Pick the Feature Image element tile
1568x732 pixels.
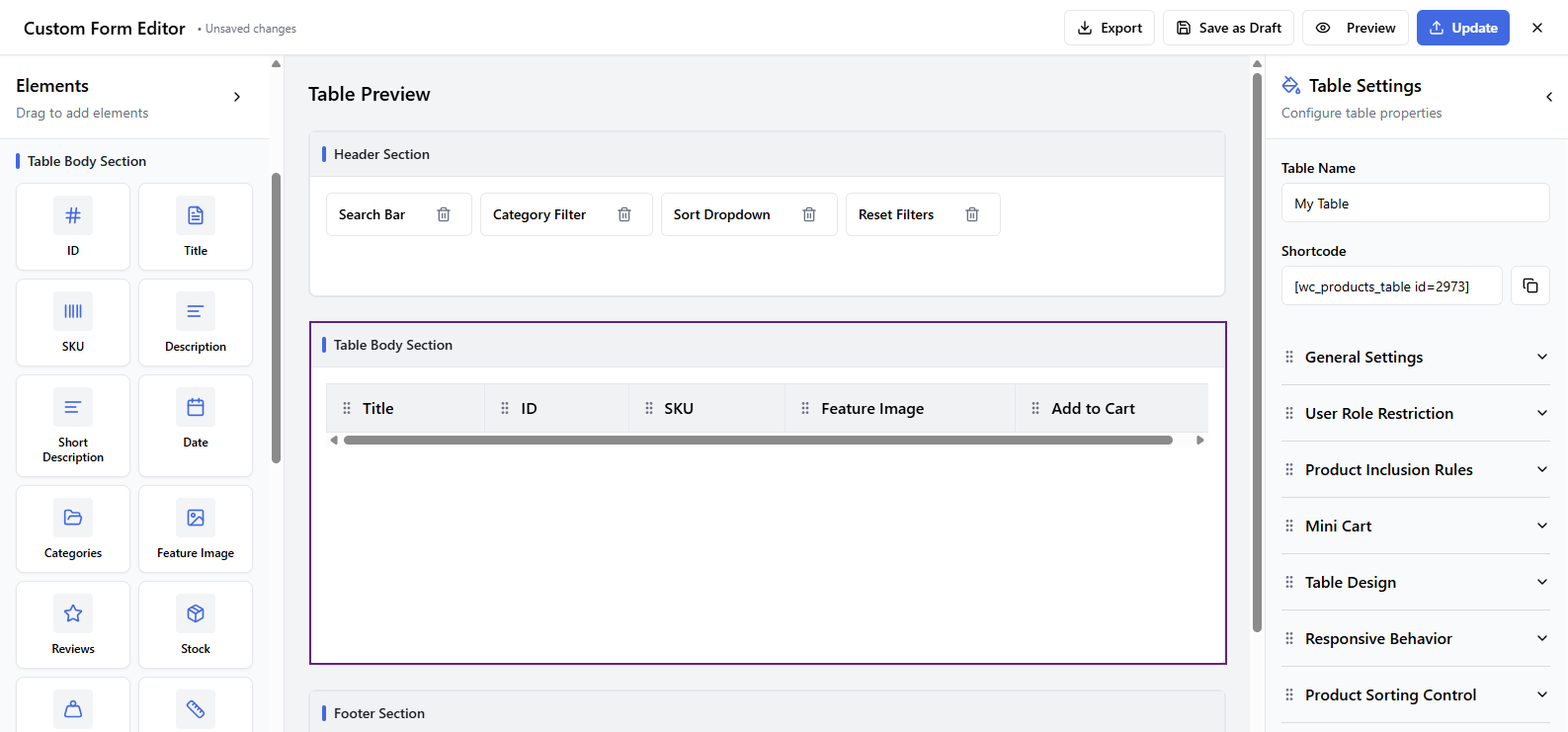point(196,529)
